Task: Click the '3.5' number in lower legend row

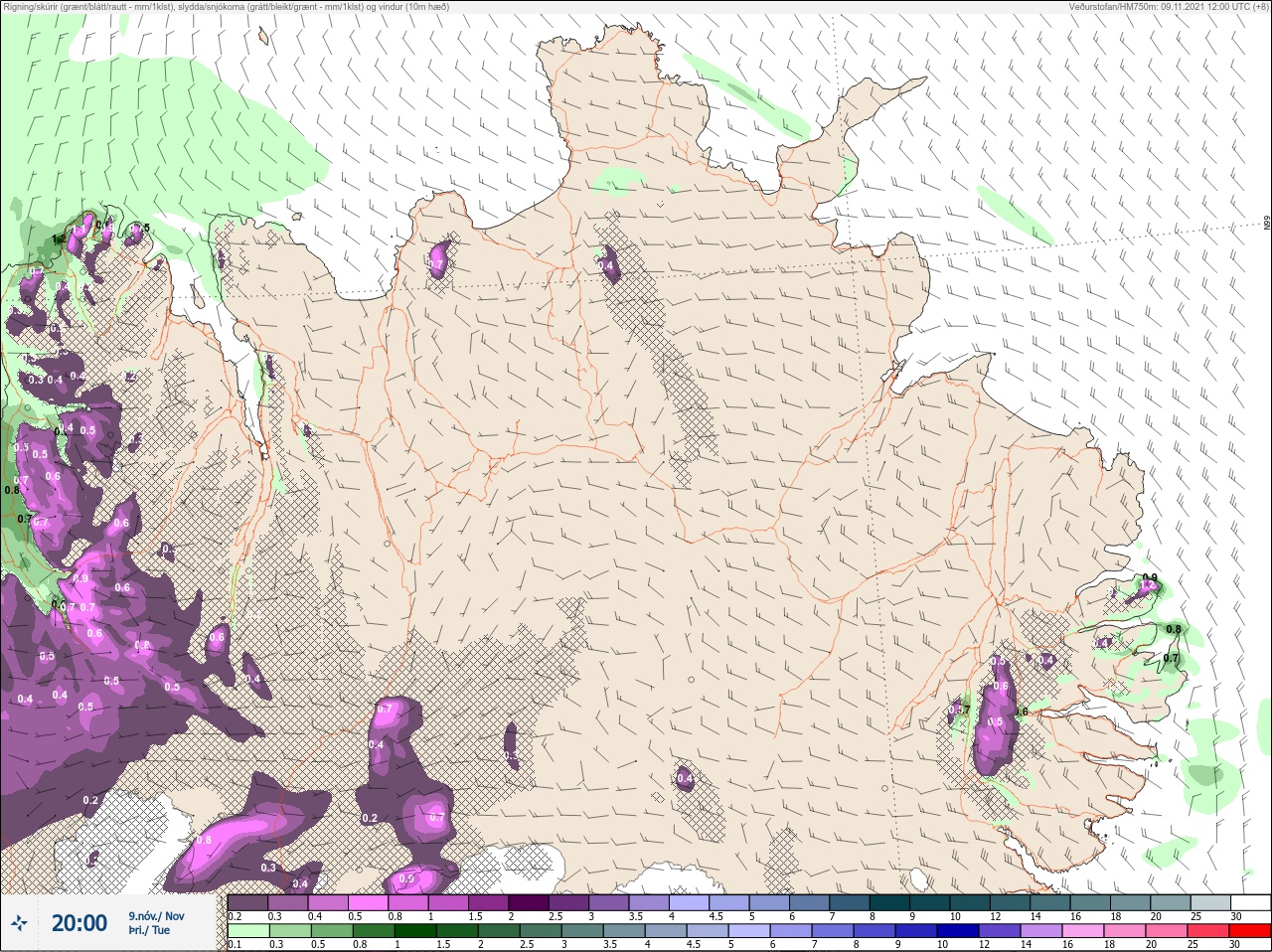Action: click(610, 944)
